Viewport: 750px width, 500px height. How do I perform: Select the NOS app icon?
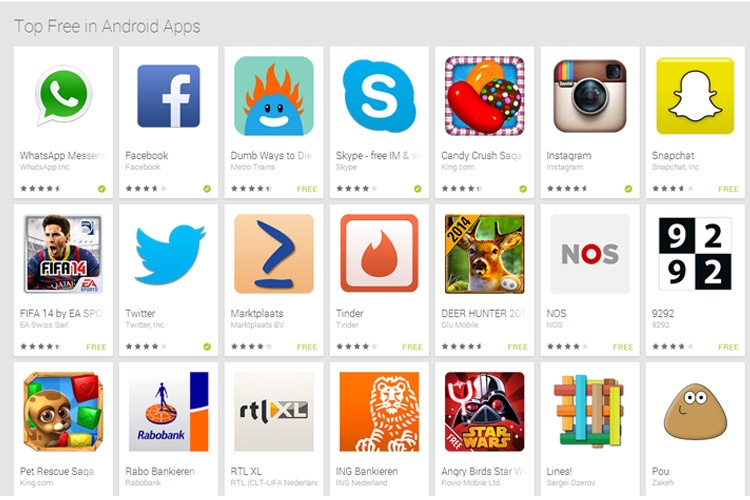[x=590, y=254]
